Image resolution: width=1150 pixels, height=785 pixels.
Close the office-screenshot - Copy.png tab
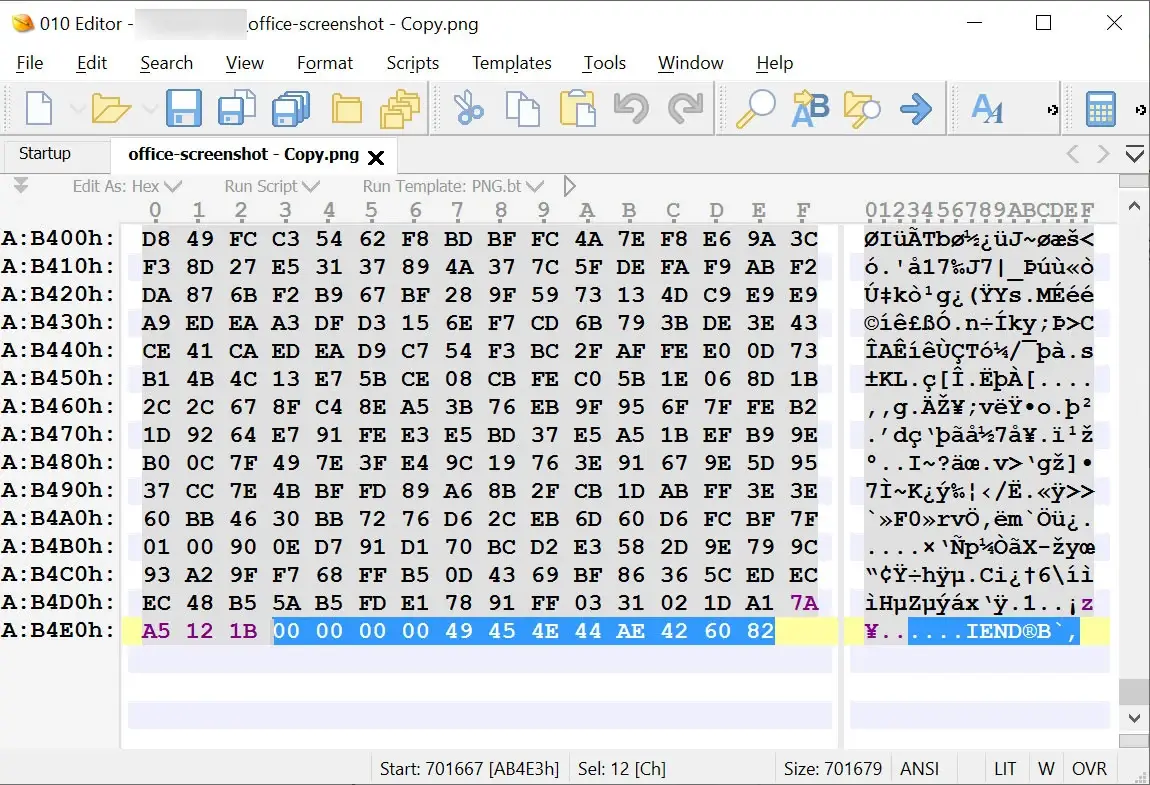click(x=376, y=157)
